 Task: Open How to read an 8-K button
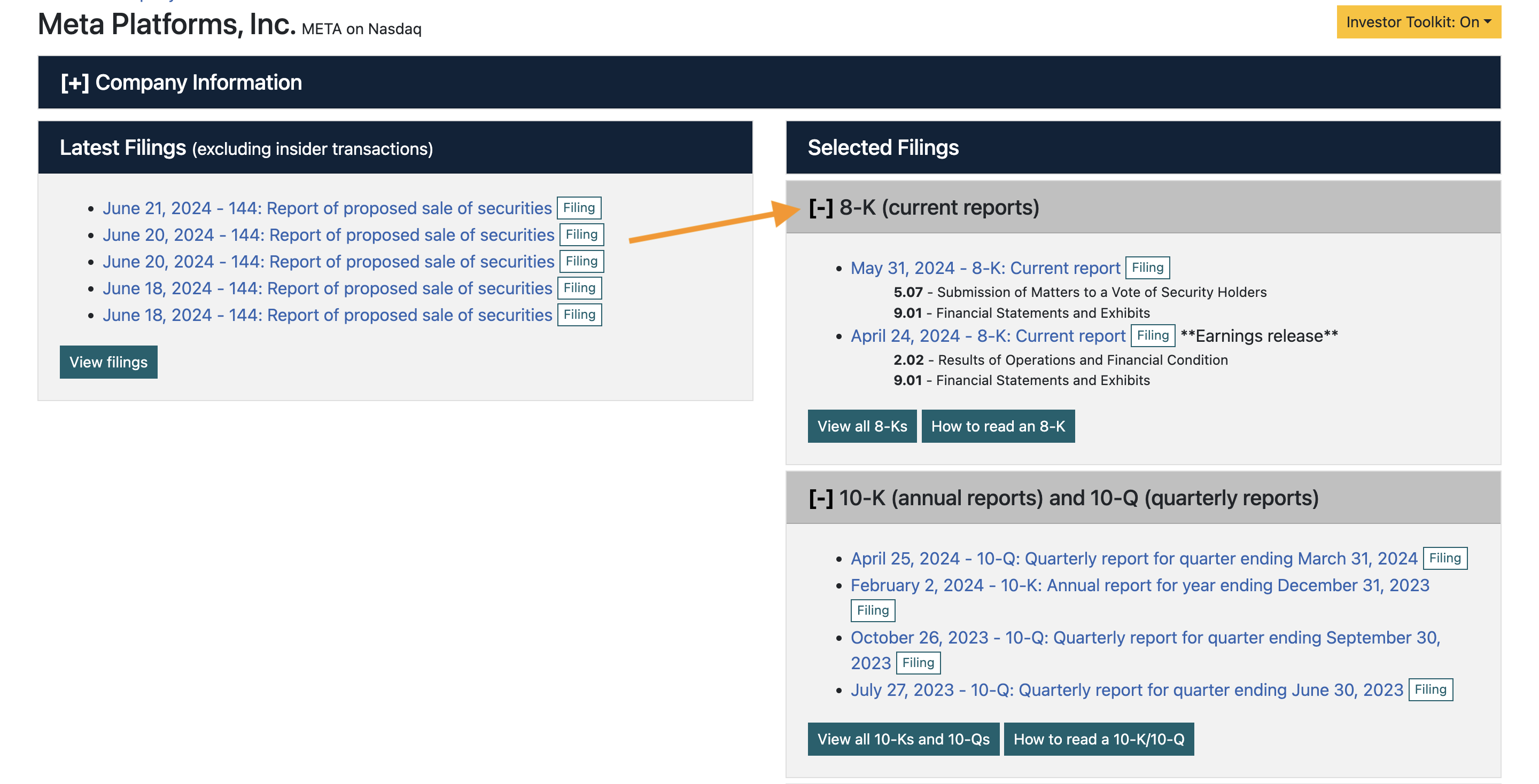click(x=997, y=425)
